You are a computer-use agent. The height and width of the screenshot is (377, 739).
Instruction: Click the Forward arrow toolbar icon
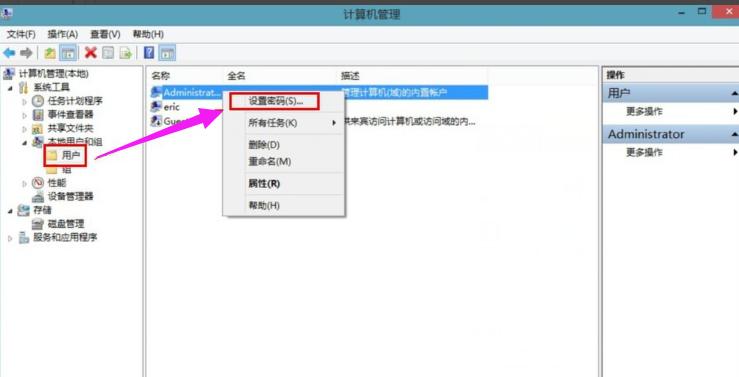(26, 53)
